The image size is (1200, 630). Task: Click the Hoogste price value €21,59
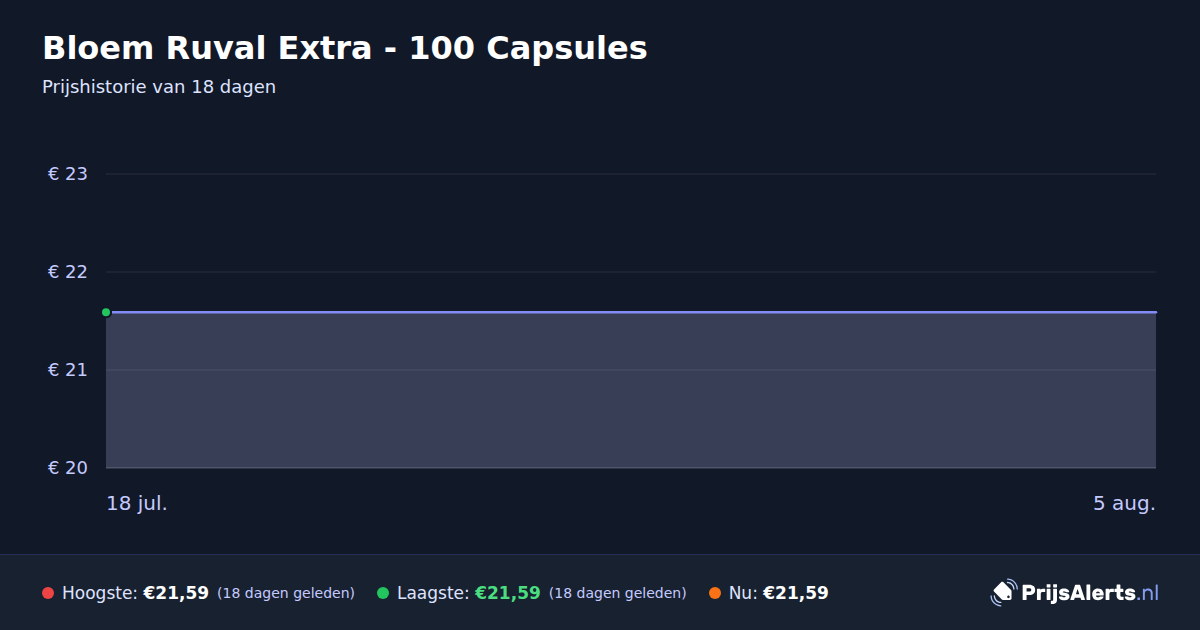pyautogui.click(x=176, y=593)
